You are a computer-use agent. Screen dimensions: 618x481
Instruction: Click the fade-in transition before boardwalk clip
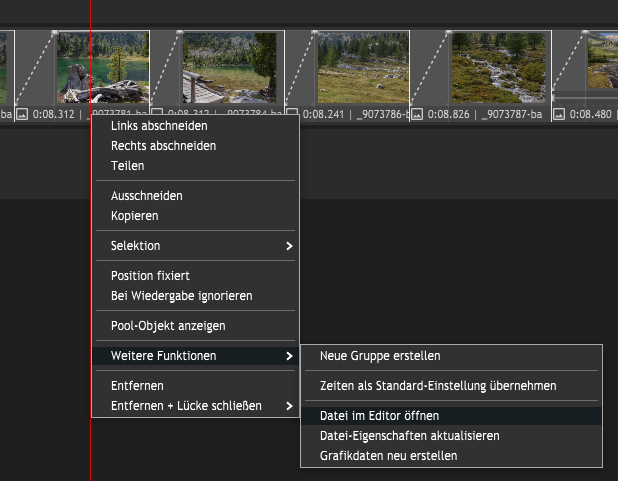pos(166,68)
